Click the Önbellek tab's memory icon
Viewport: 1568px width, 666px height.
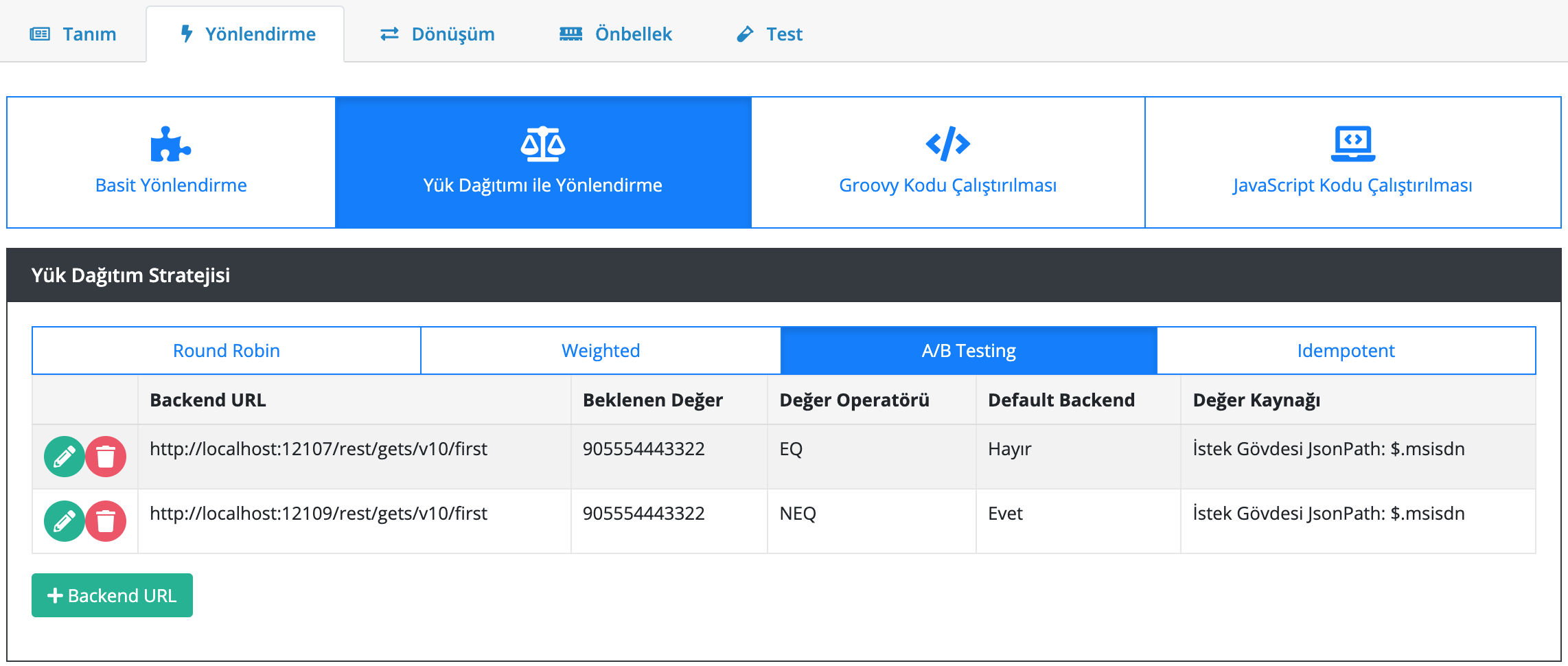pos(570,34)
